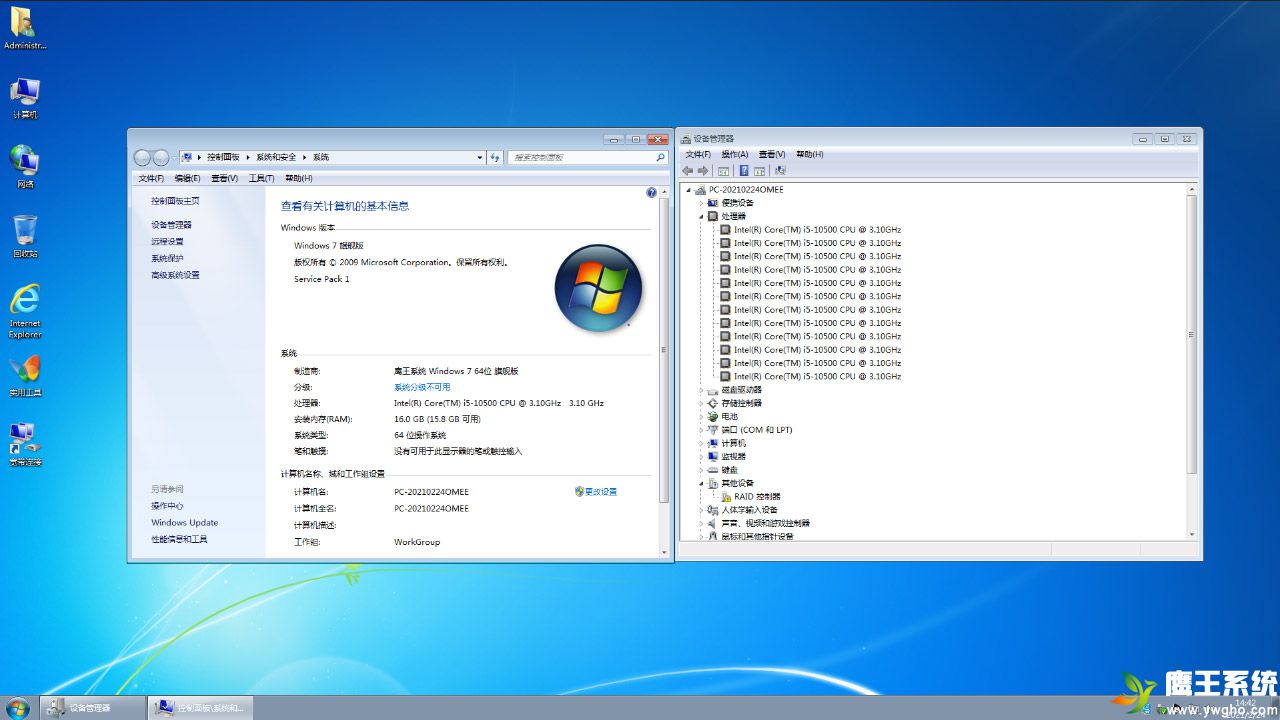Click the Windows Start orb

point(17,708)
